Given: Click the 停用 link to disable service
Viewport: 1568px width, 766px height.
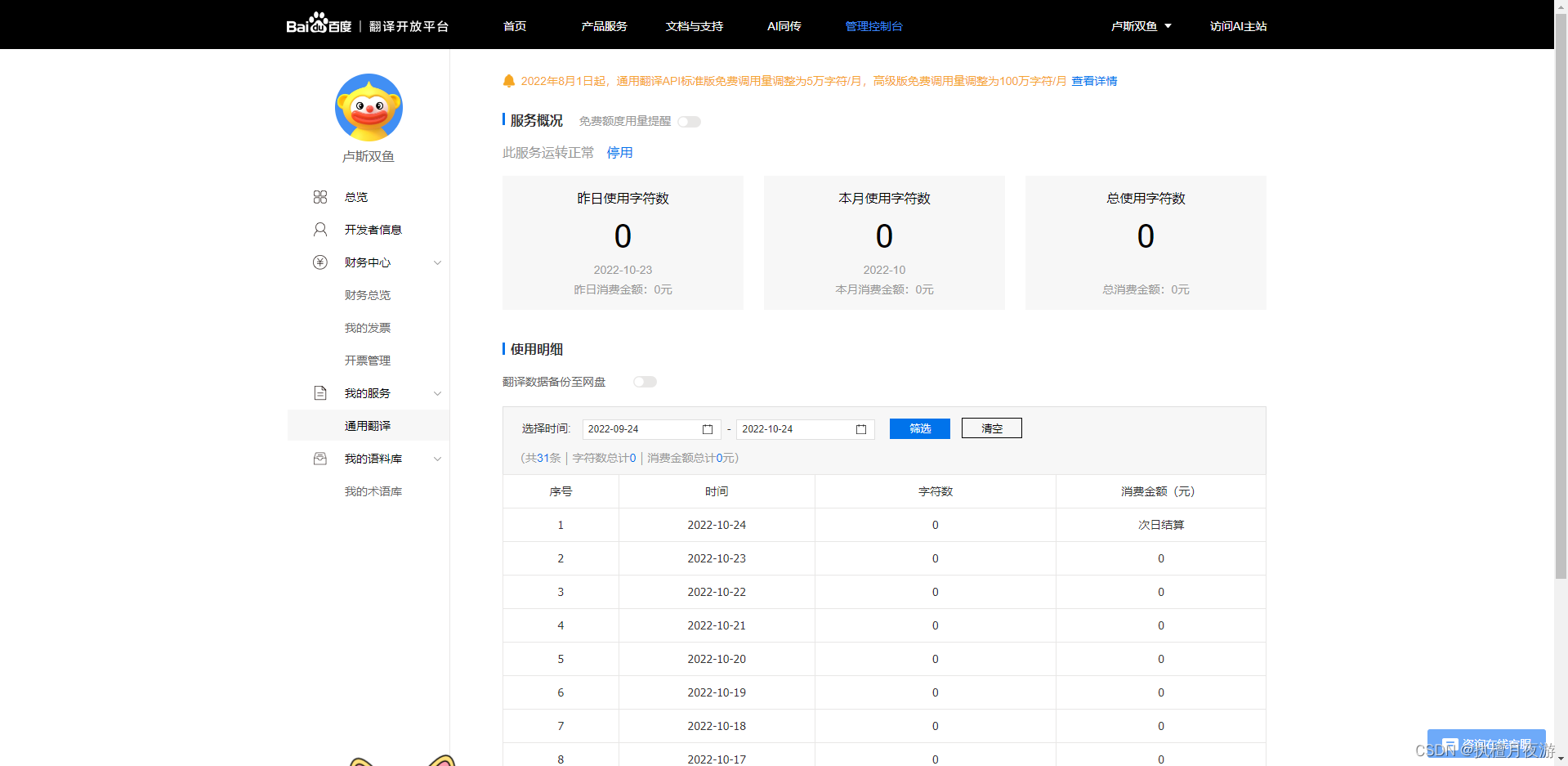Looking at the screenshot, I should point(619,153).
